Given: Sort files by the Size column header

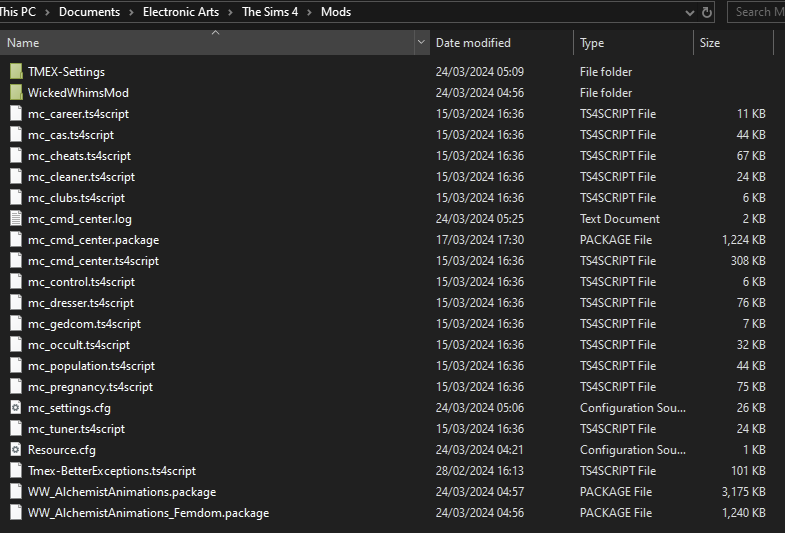Looking at the screenshot, I should 710,43.
